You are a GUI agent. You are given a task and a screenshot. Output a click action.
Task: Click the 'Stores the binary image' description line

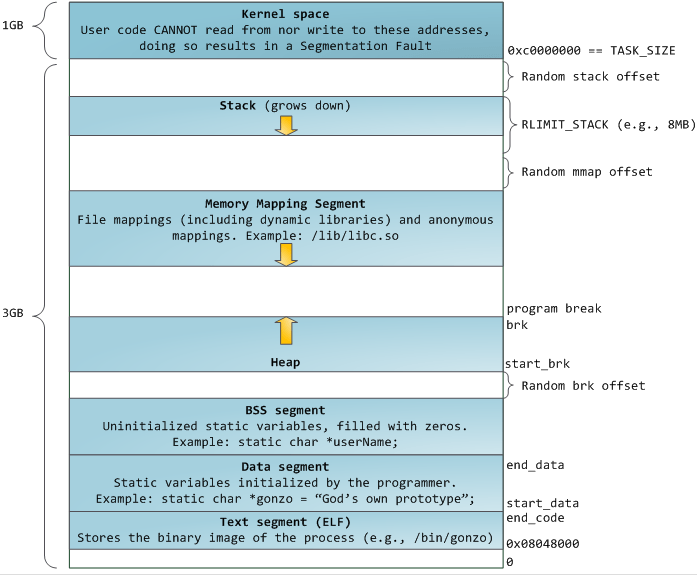point(285,538)
